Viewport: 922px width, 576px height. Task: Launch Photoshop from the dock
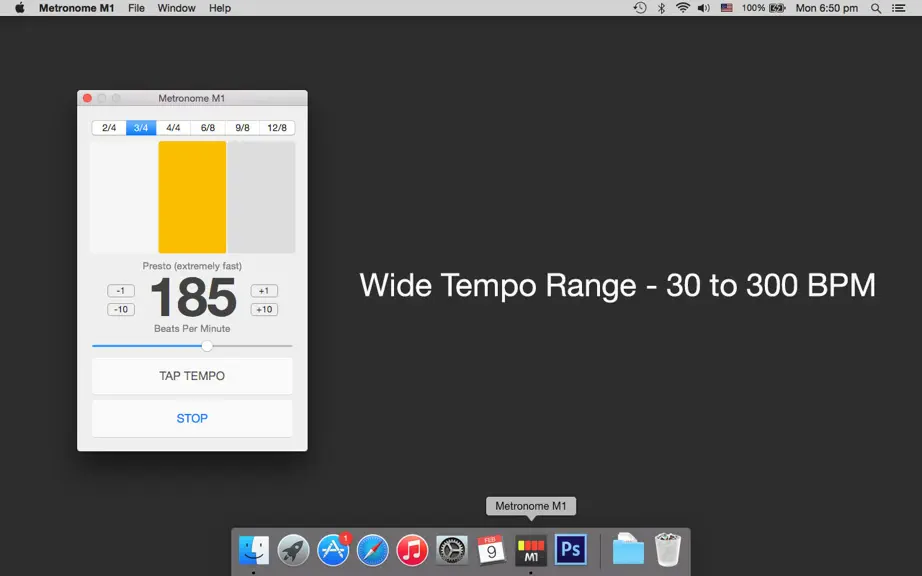coord(570,550)
